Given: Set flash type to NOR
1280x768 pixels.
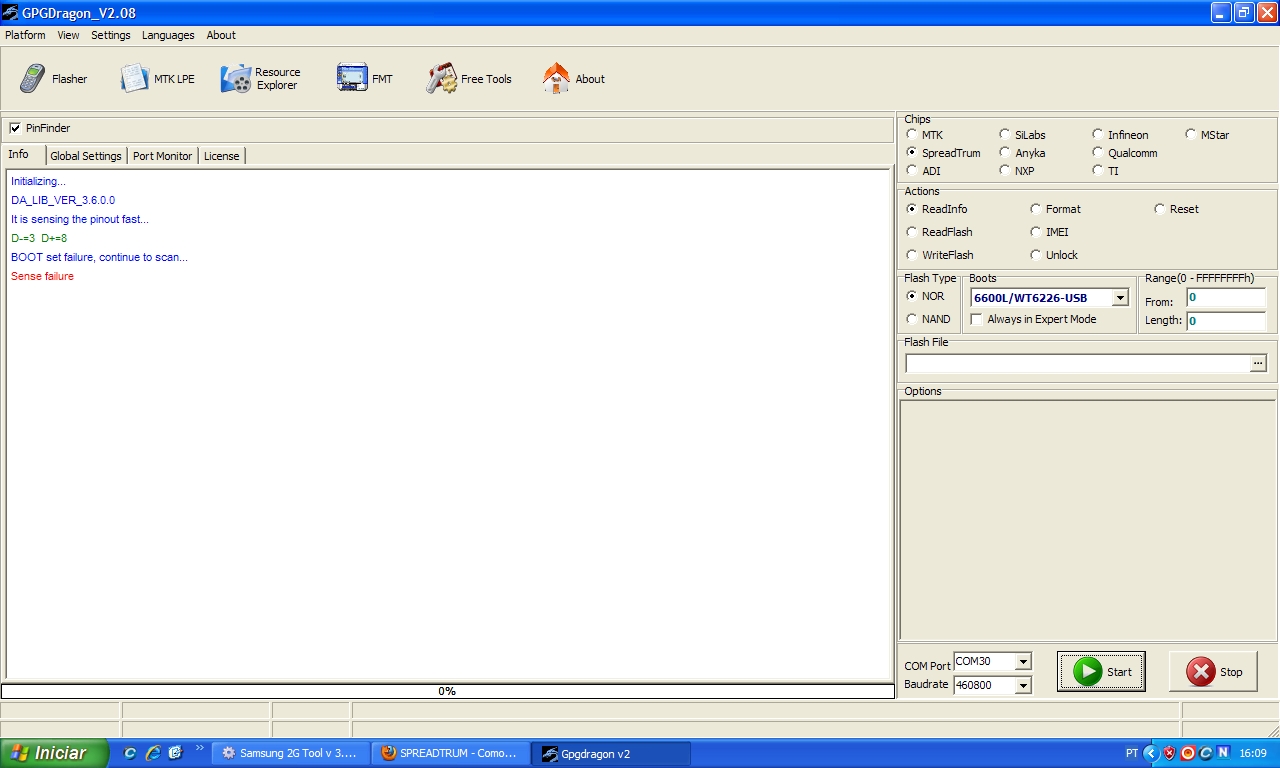Looking at the screenshot, I should point(912,296).
